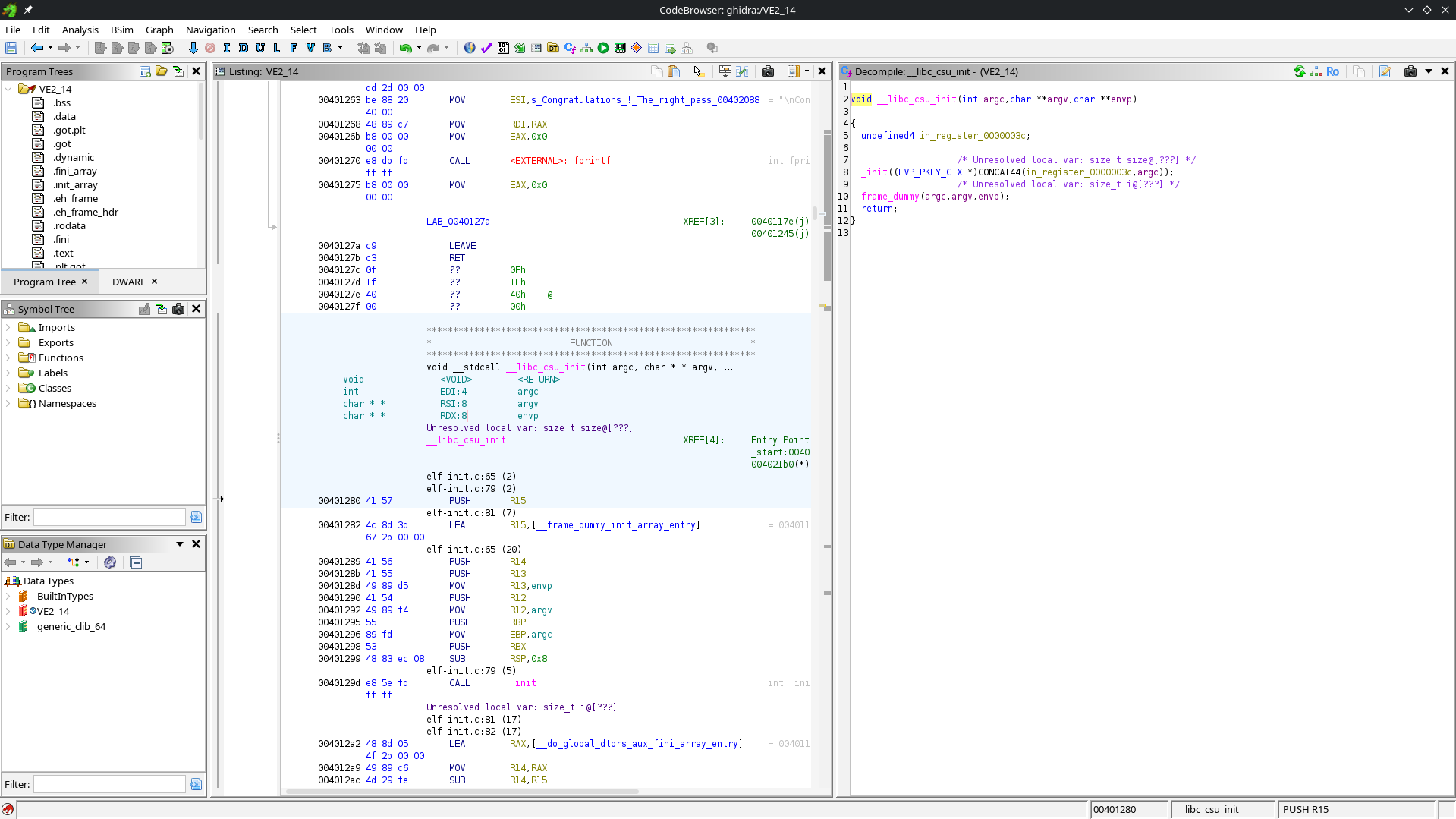Toggle the D toolbar button for data navigation

(244, 48)
